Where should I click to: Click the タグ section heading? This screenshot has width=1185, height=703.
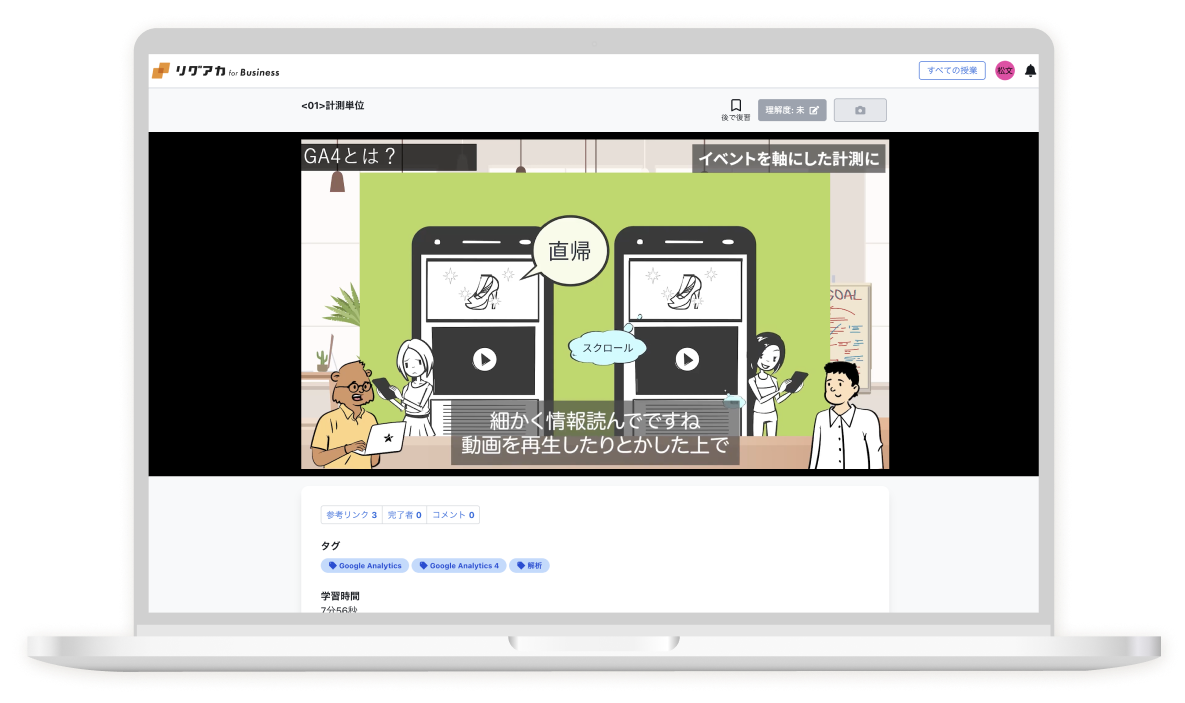[x=330, y=546]
